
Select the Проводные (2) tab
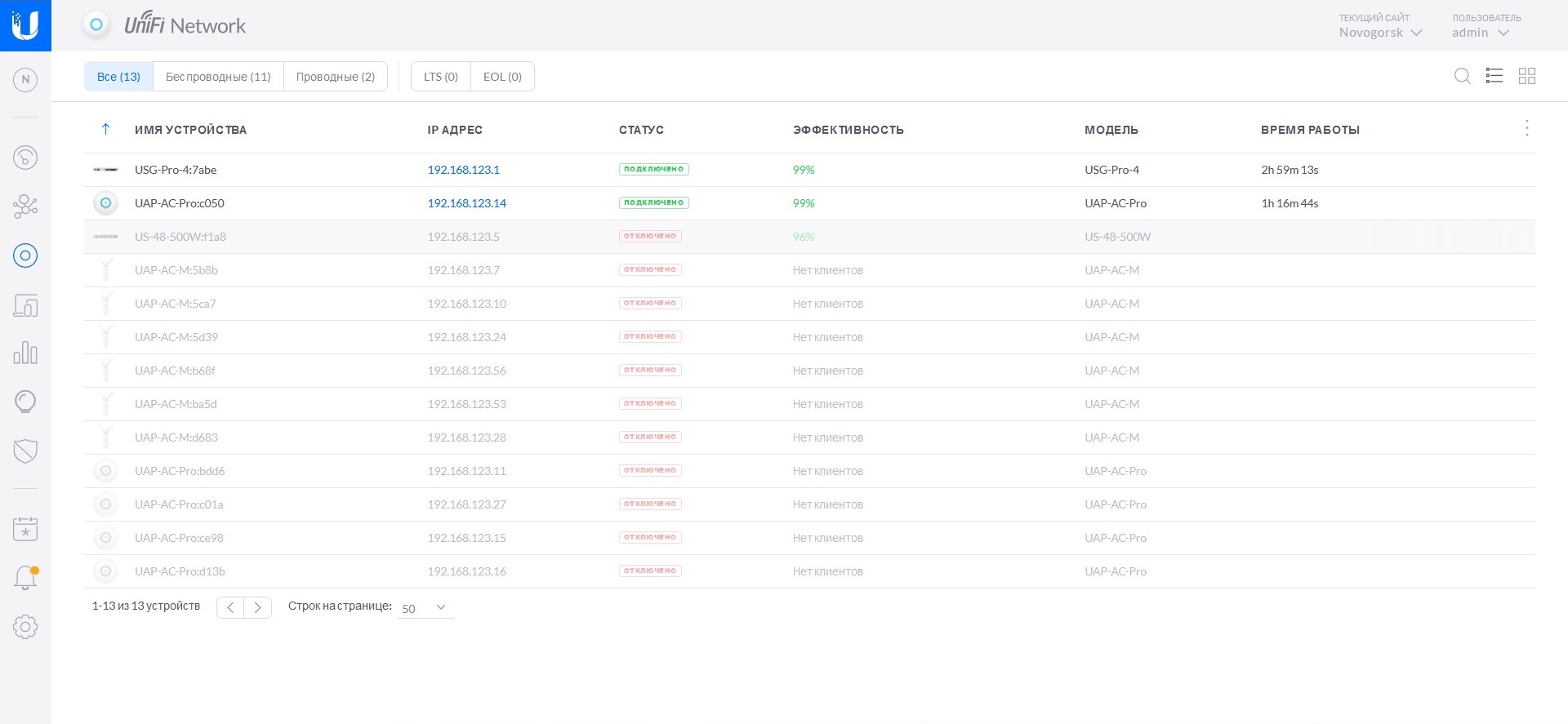[x=335, y=77]
